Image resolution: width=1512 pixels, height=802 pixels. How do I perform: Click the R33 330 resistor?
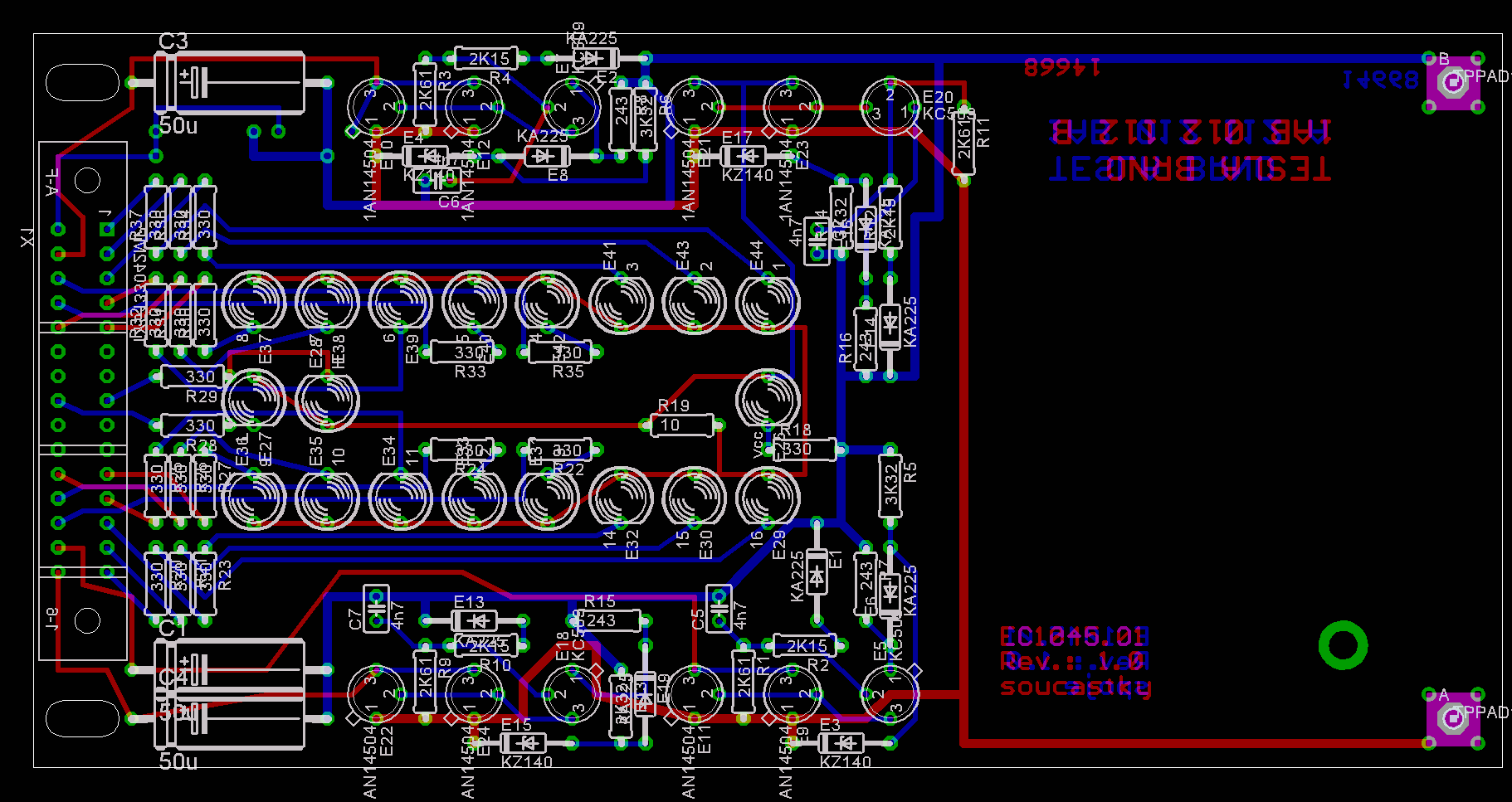coord(462,352)
